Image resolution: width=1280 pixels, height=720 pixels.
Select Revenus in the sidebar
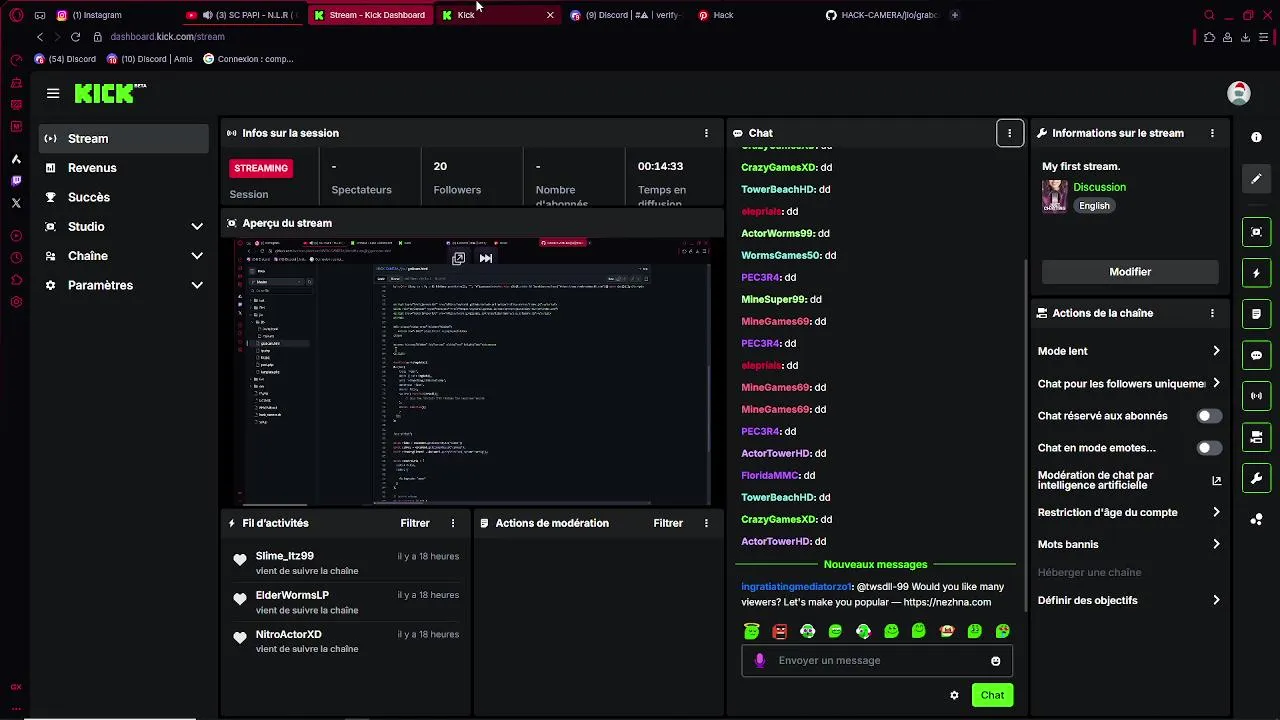pyautogui.click(x=124, y=168)
